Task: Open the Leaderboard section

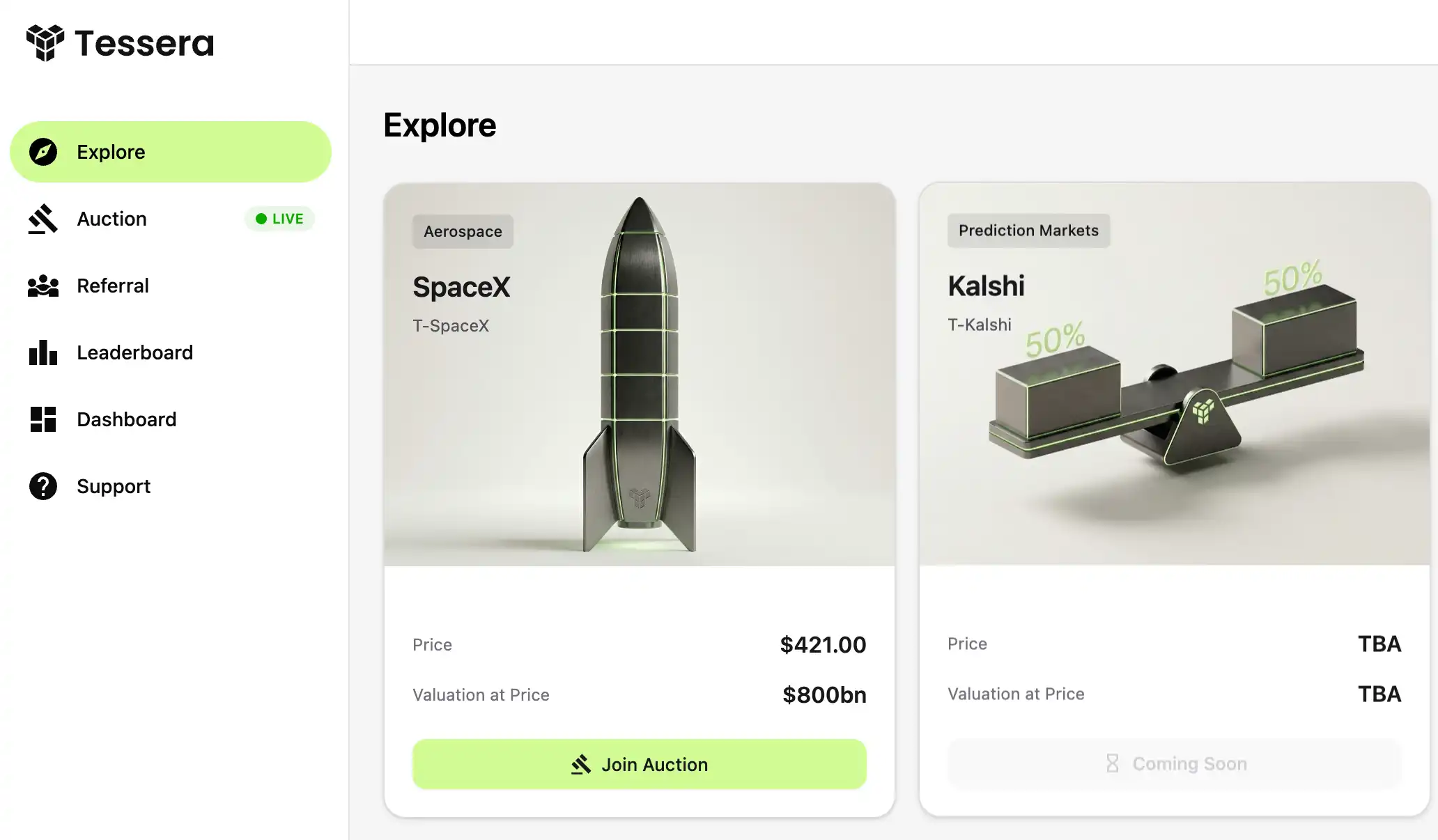Action: [x=134, y=352]
